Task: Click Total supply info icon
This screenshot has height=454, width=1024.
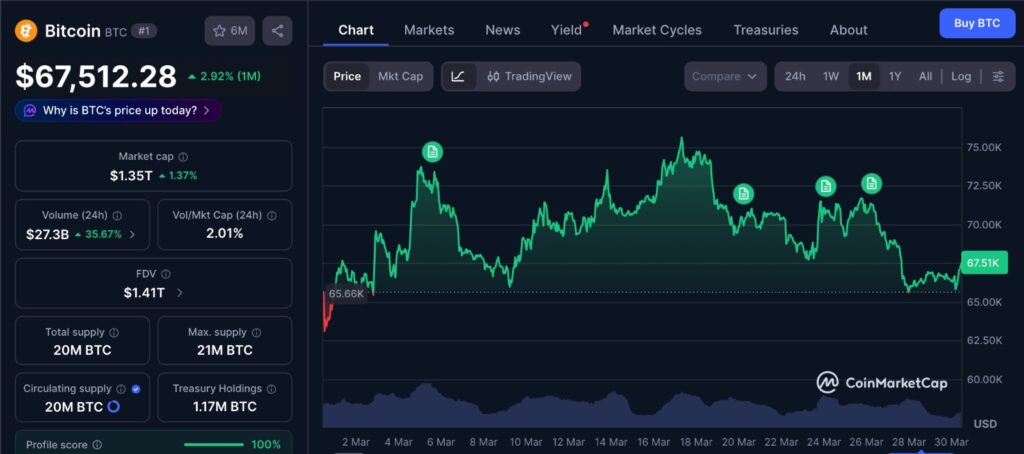Action: [x=114, y=332]
